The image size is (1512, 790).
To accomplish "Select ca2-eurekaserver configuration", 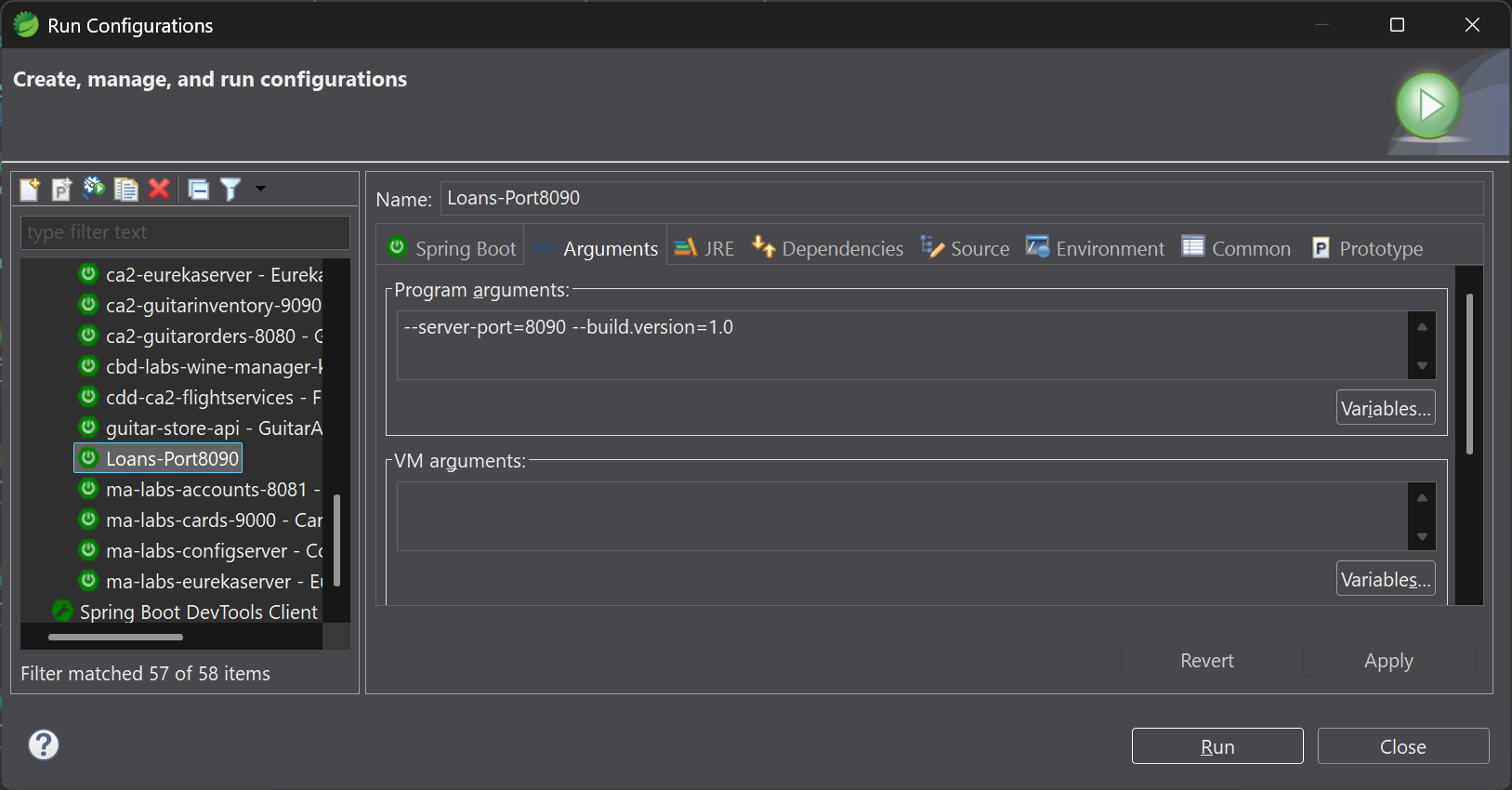I will [200, 275].
